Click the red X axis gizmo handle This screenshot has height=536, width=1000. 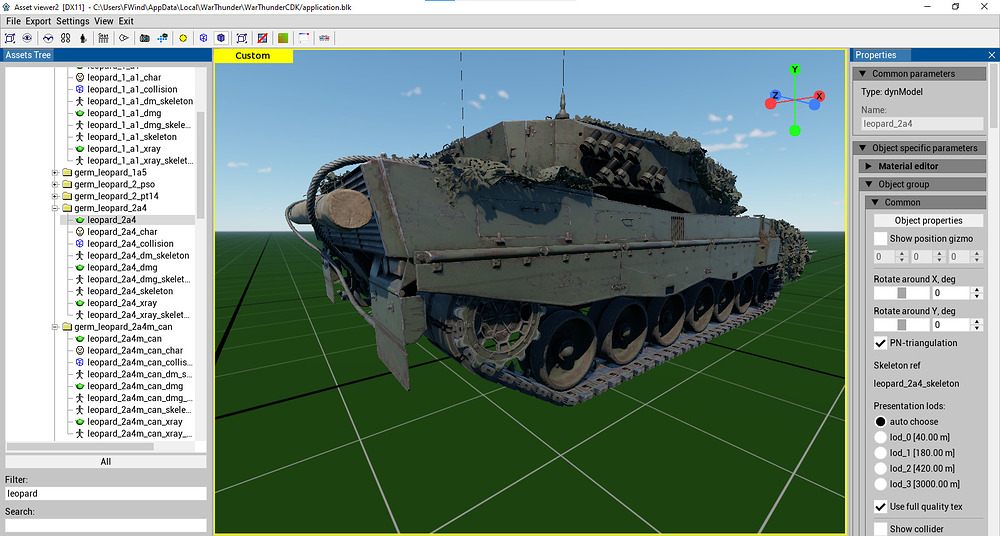[820, 96]
